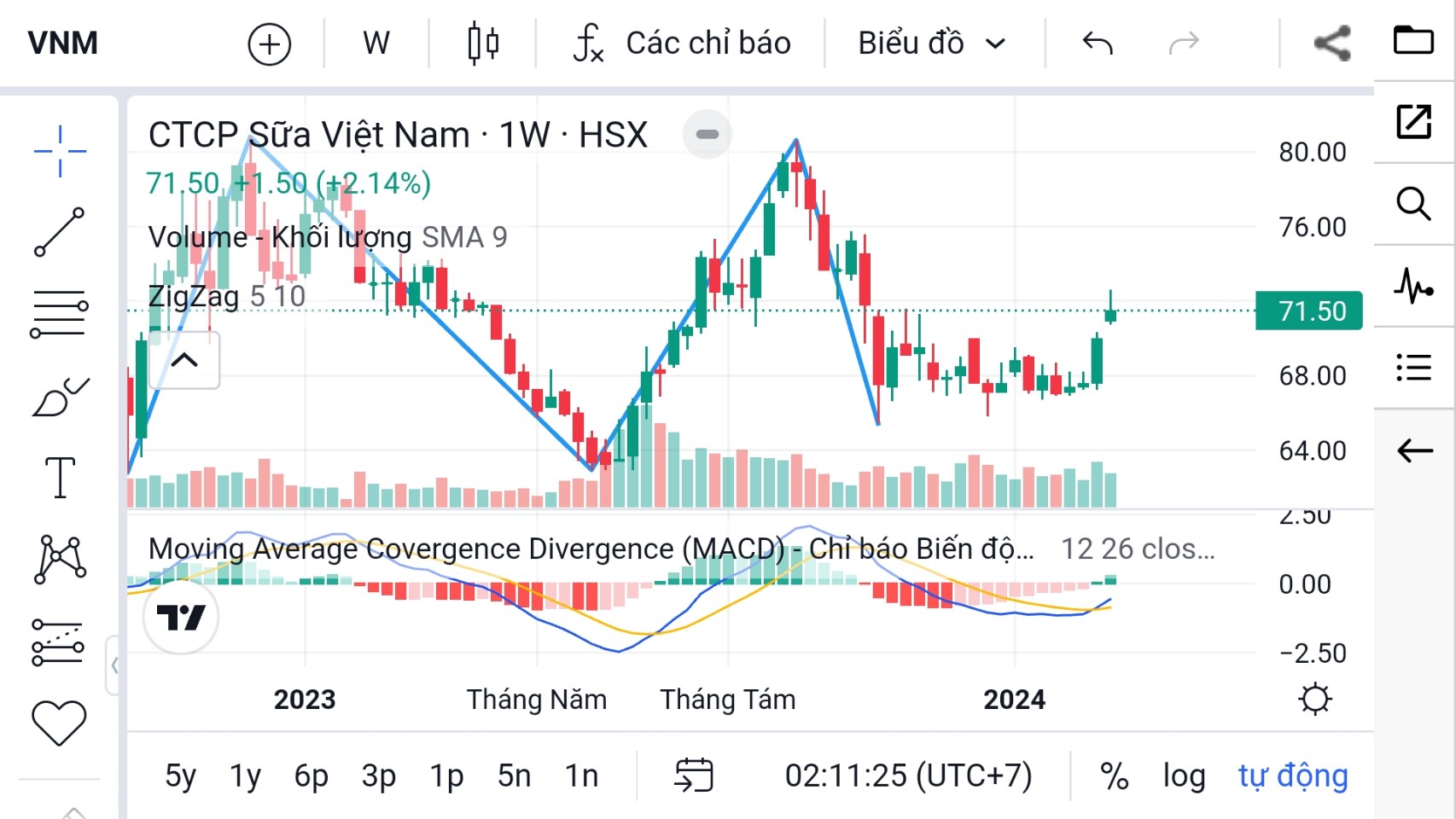Open chart settings gear icon
This screenshot has height=819, width=1456.
1314,700
